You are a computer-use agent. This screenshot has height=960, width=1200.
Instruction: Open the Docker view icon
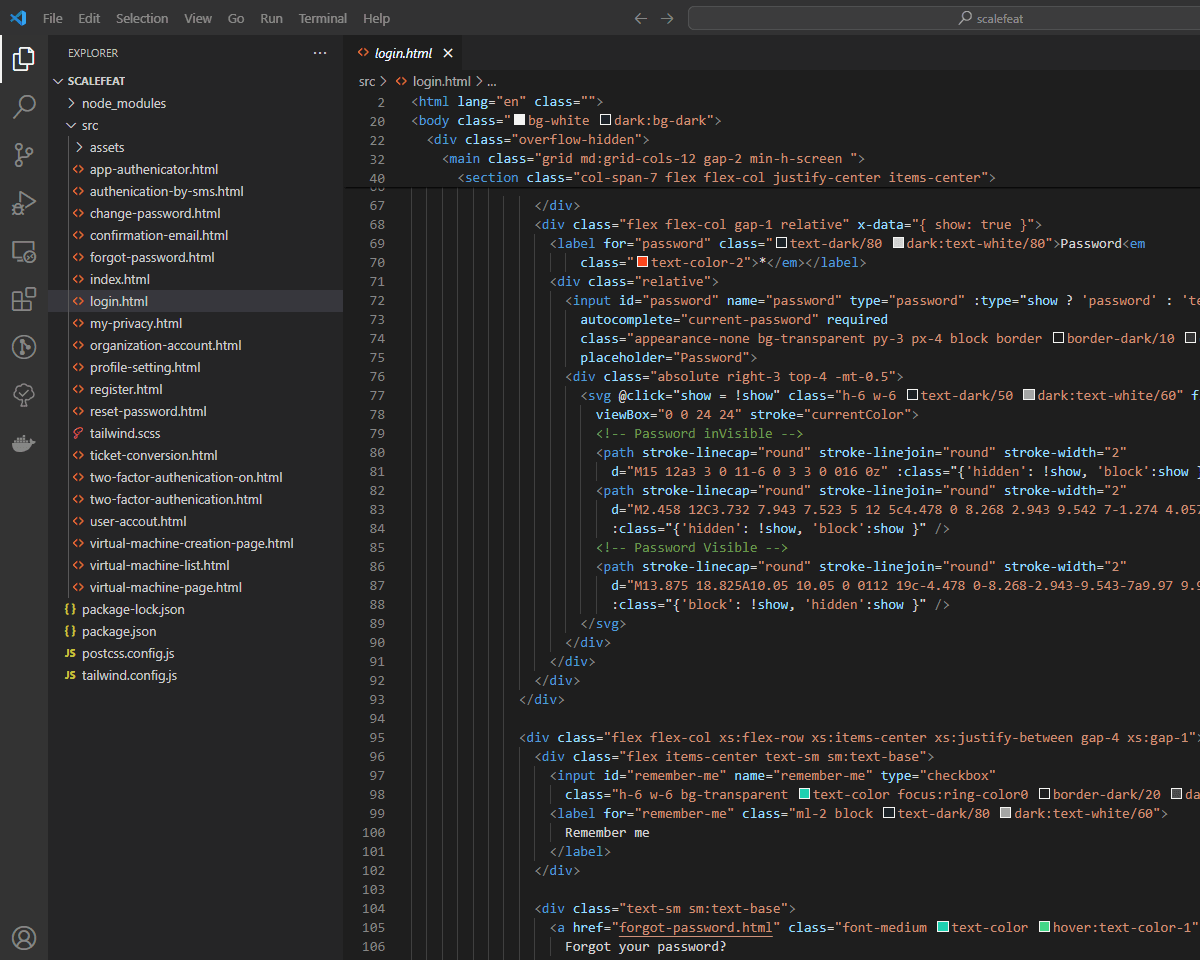tap(24, 443)
